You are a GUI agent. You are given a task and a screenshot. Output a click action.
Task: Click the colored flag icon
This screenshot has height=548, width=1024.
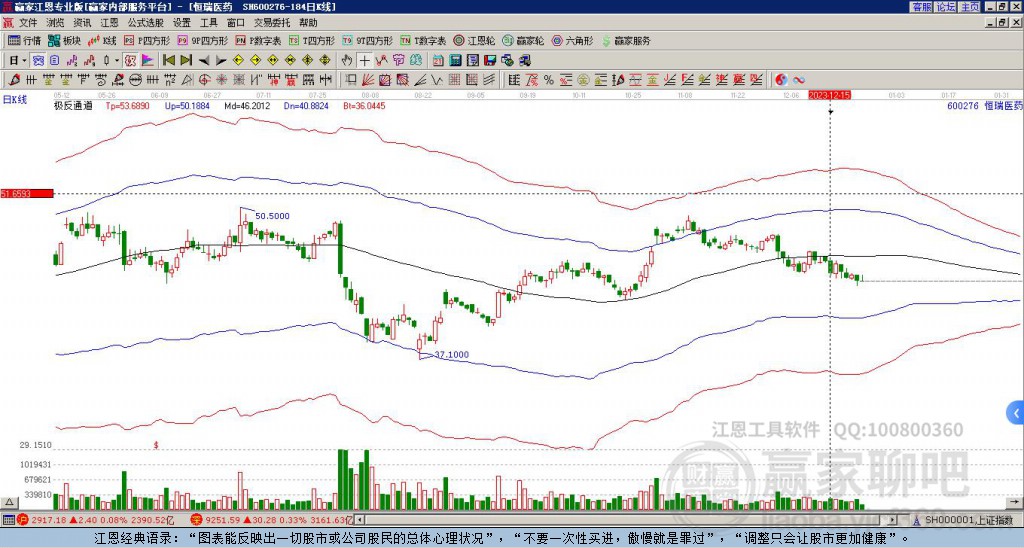148,61
